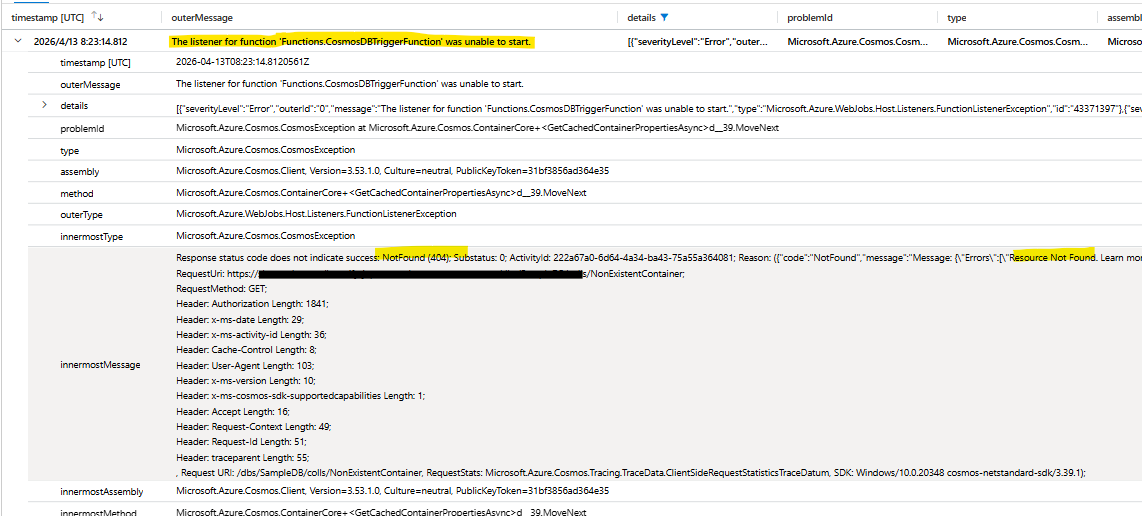Click the problemId column header
1142x516 pixels.
tap(810, 17)
